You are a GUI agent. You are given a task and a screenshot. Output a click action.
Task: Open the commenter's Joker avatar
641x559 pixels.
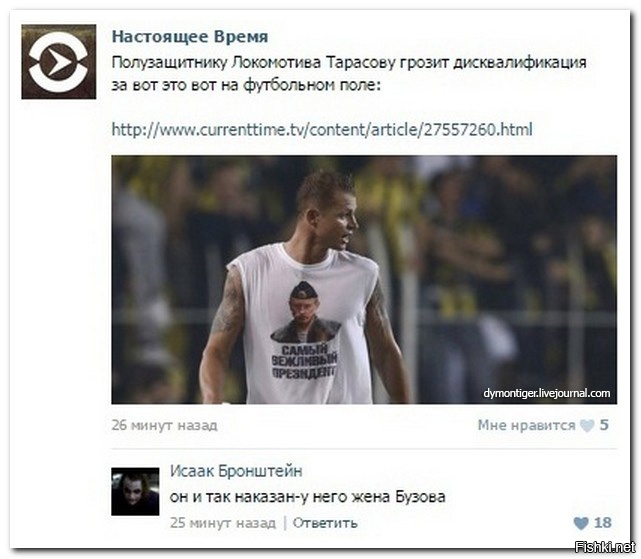coord(135,492)
